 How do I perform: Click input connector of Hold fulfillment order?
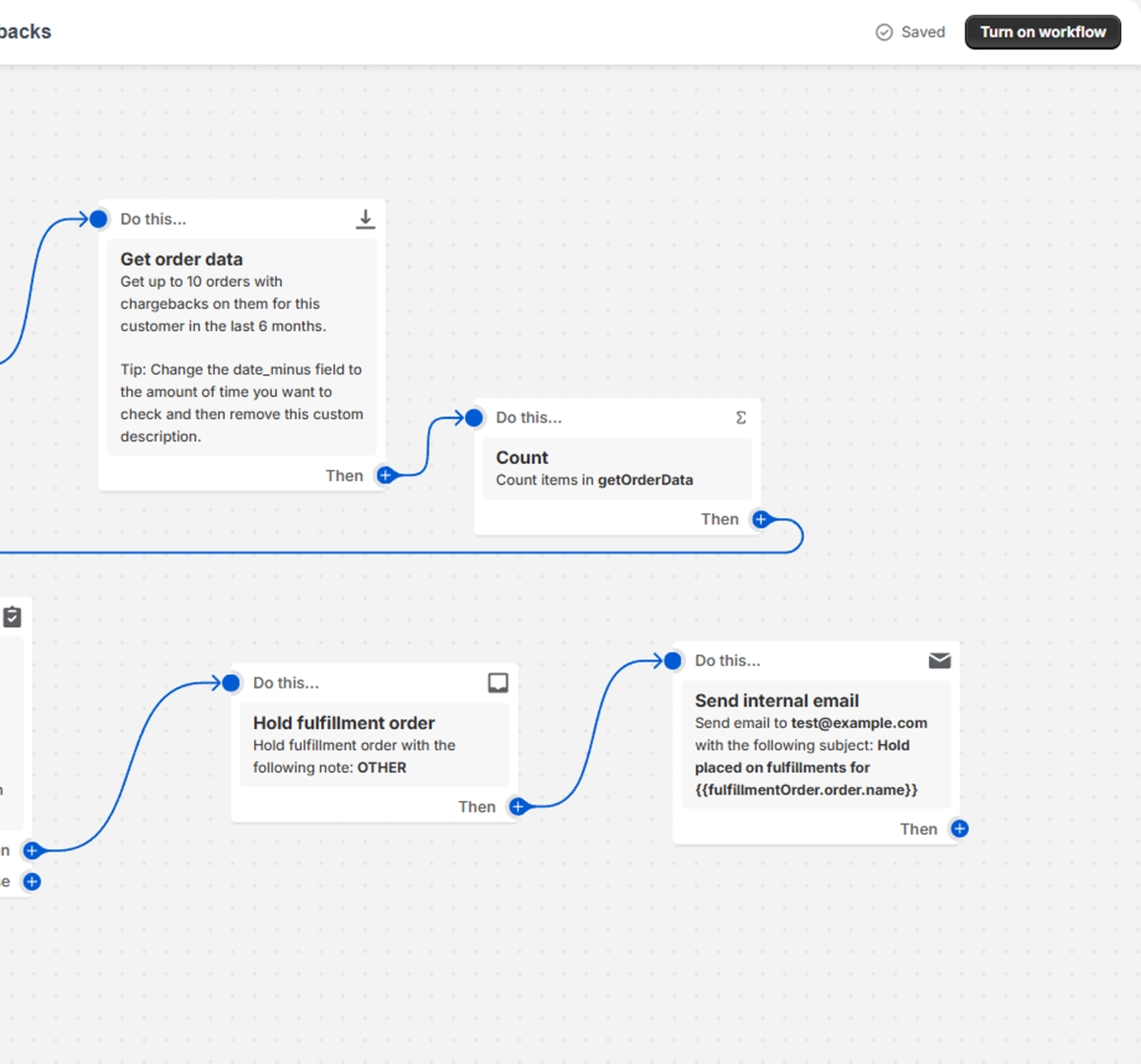click(232, 683)
